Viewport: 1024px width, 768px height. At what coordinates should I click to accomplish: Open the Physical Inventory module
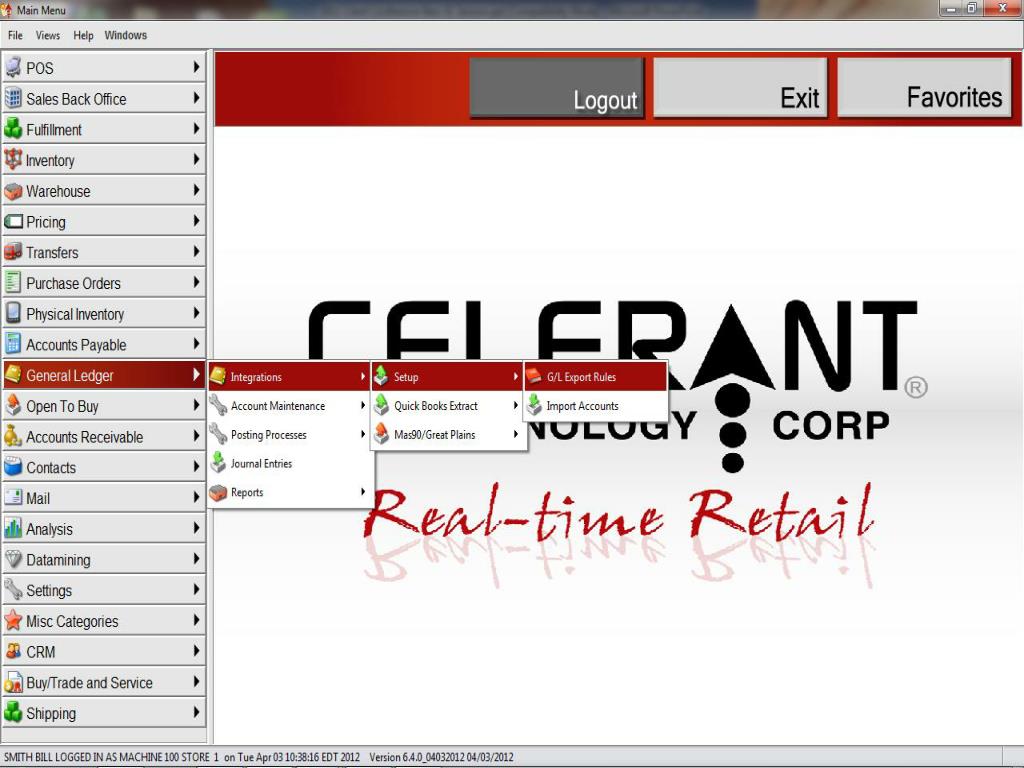(x=104, y=313)
